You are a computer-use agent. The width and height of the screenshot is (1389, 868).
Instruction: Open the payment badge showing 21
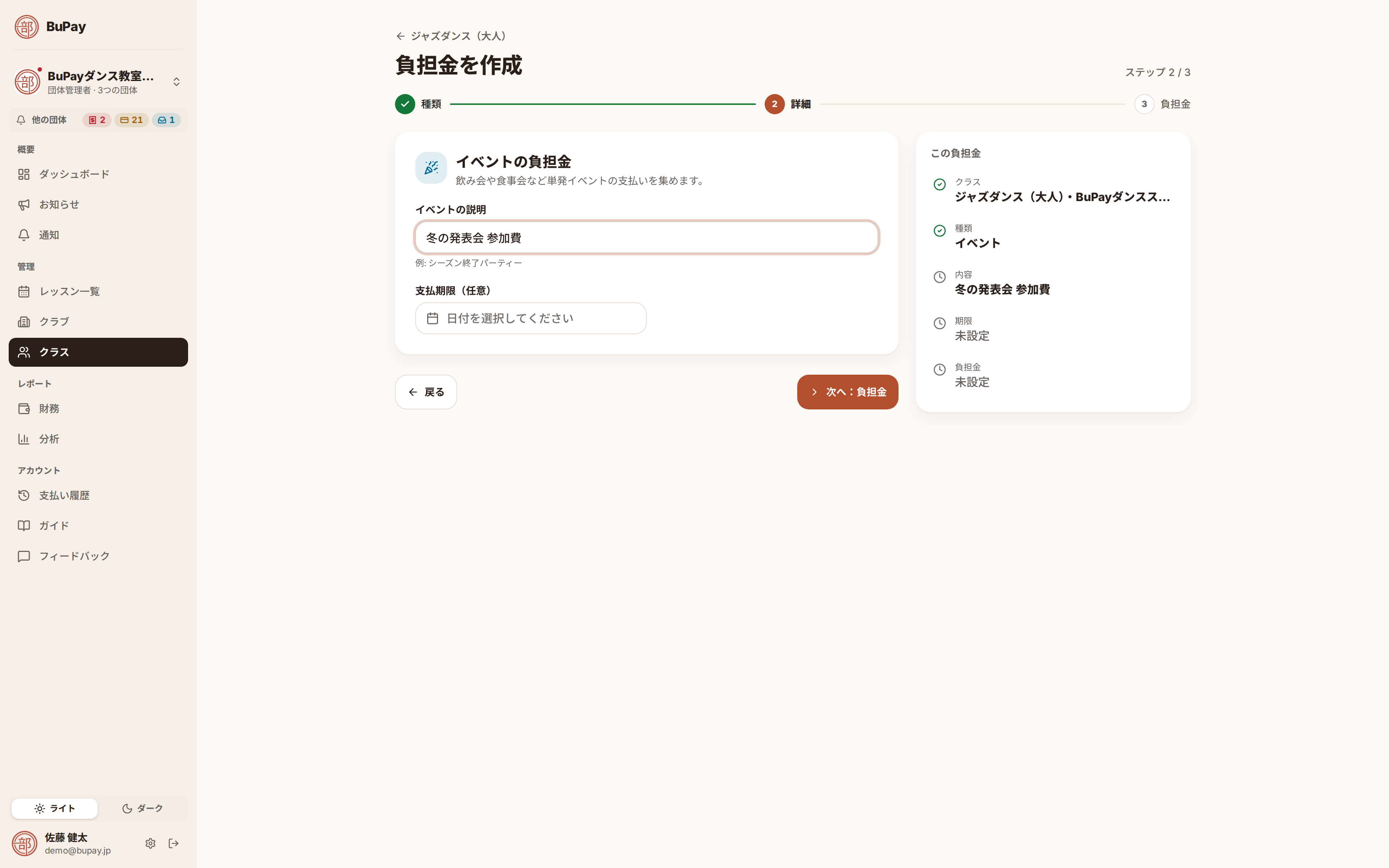[131, 120]
